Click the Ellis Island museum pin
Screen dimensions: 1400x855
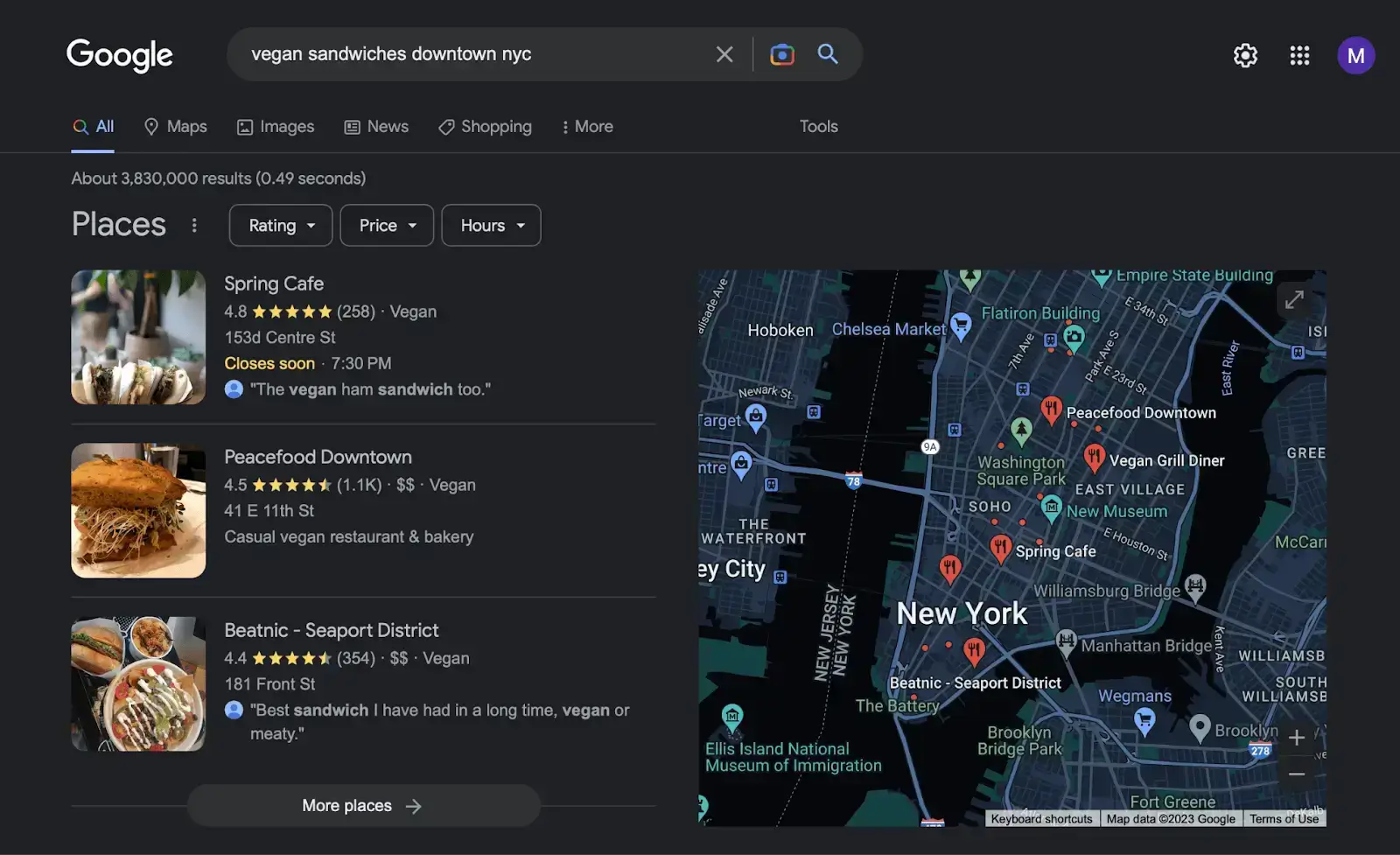tap(732, 717)
